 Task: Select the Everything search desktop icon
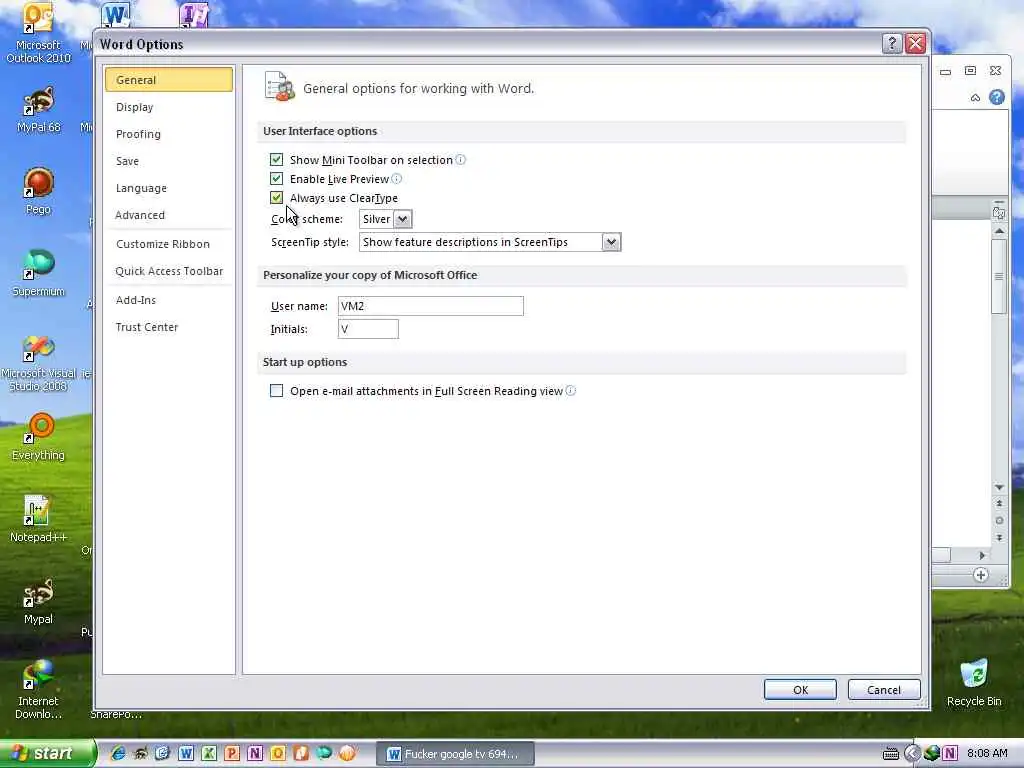pos(38,436)
